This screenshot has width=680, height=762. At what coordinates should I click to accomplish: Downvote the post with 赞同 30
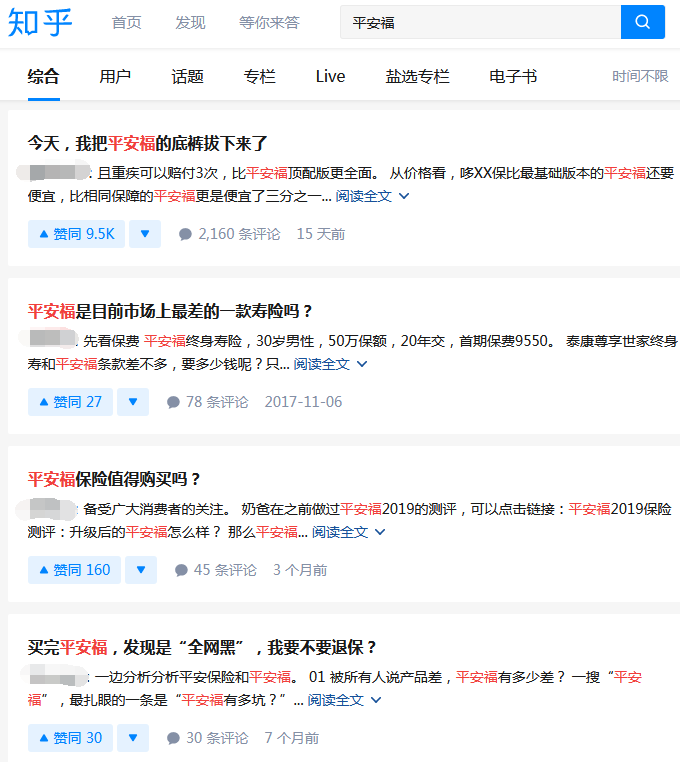(133, 738)
